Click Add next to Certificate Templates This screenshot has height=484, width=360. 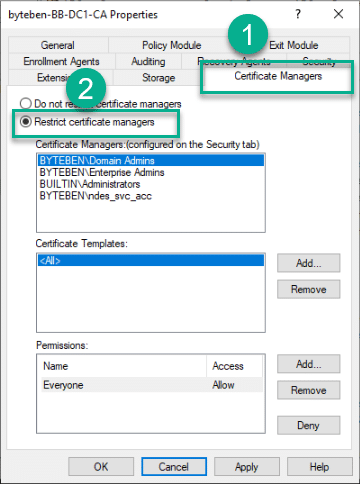(x=309, y=263)
